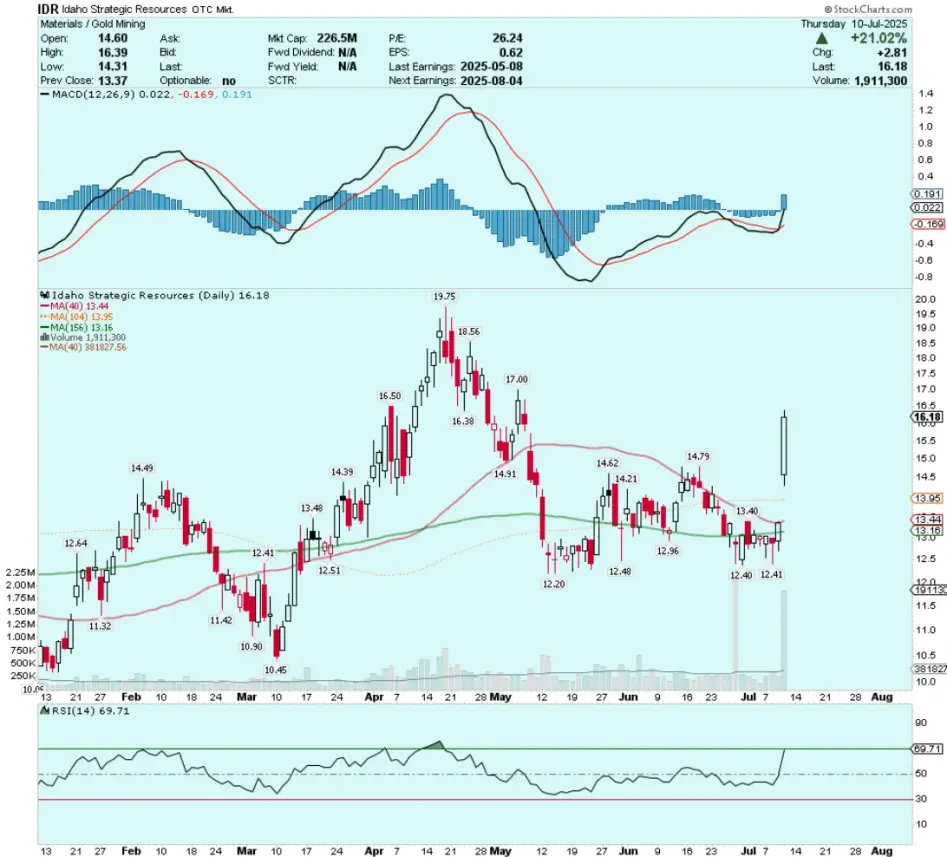Image resolution: width=947 pixels, height=857 pixels.
Task: Click the MA(156) 13.16 legend entry
Action: point(81,327)
